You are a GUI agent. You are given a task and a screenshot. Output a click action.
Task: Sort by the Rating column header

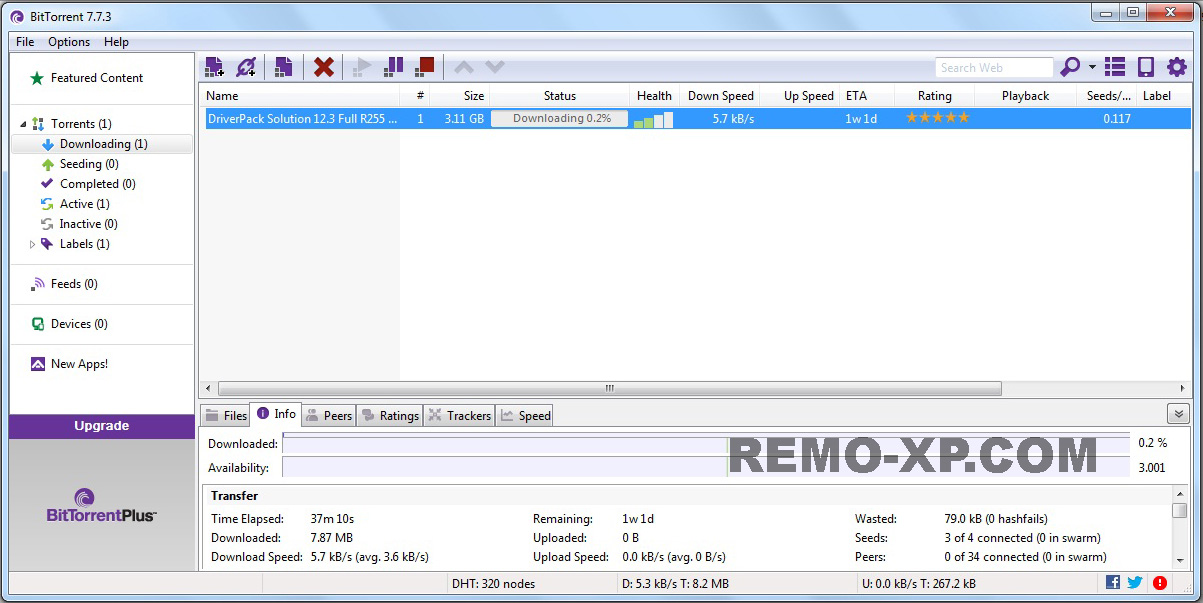[x=934, y=96]
